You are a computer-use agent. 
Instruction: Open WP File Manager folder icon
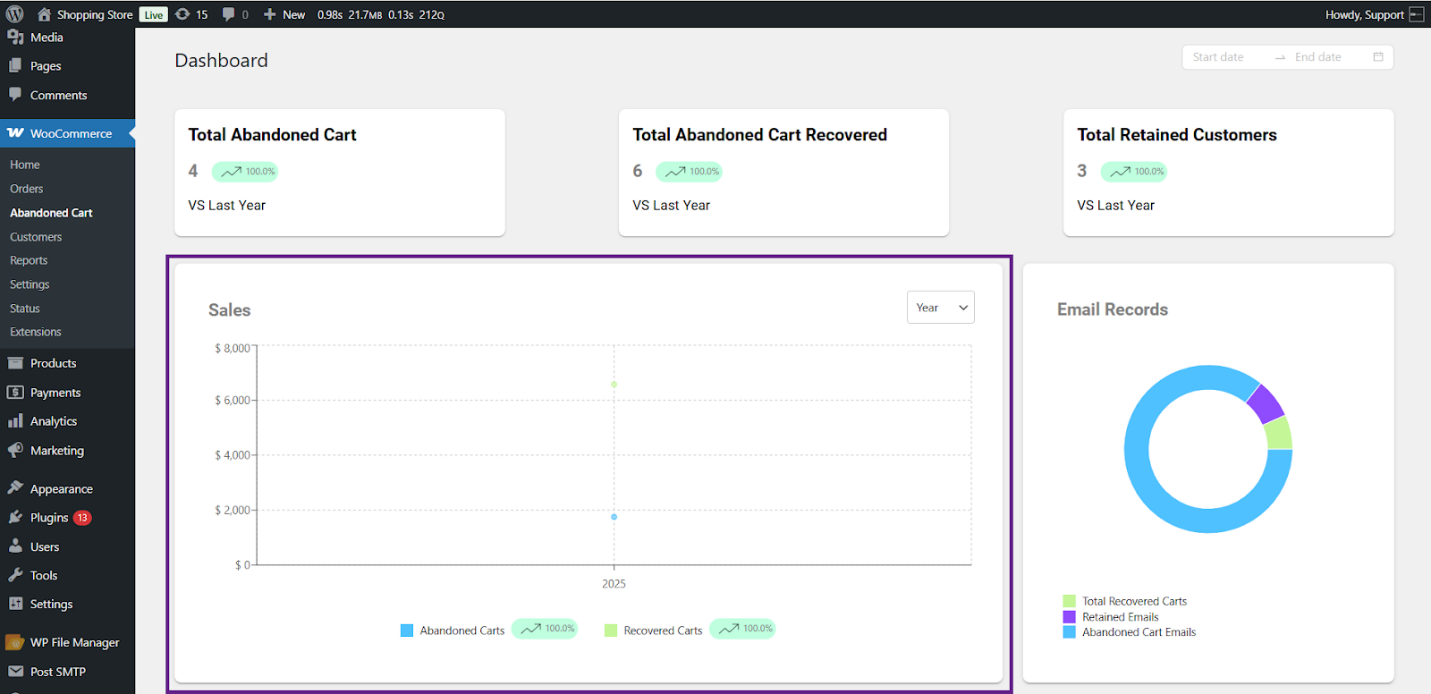pyautogui.click(x=15, y=642)
